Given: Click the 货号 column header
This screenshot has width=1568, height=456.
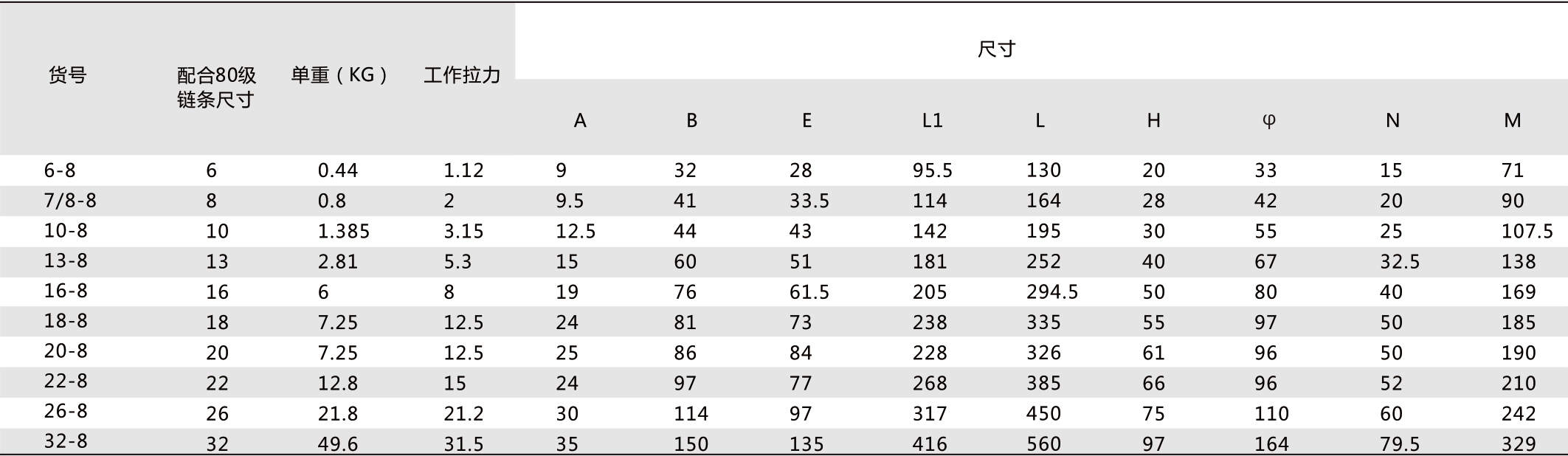Looking at the screenshot, I should (67, 75).
